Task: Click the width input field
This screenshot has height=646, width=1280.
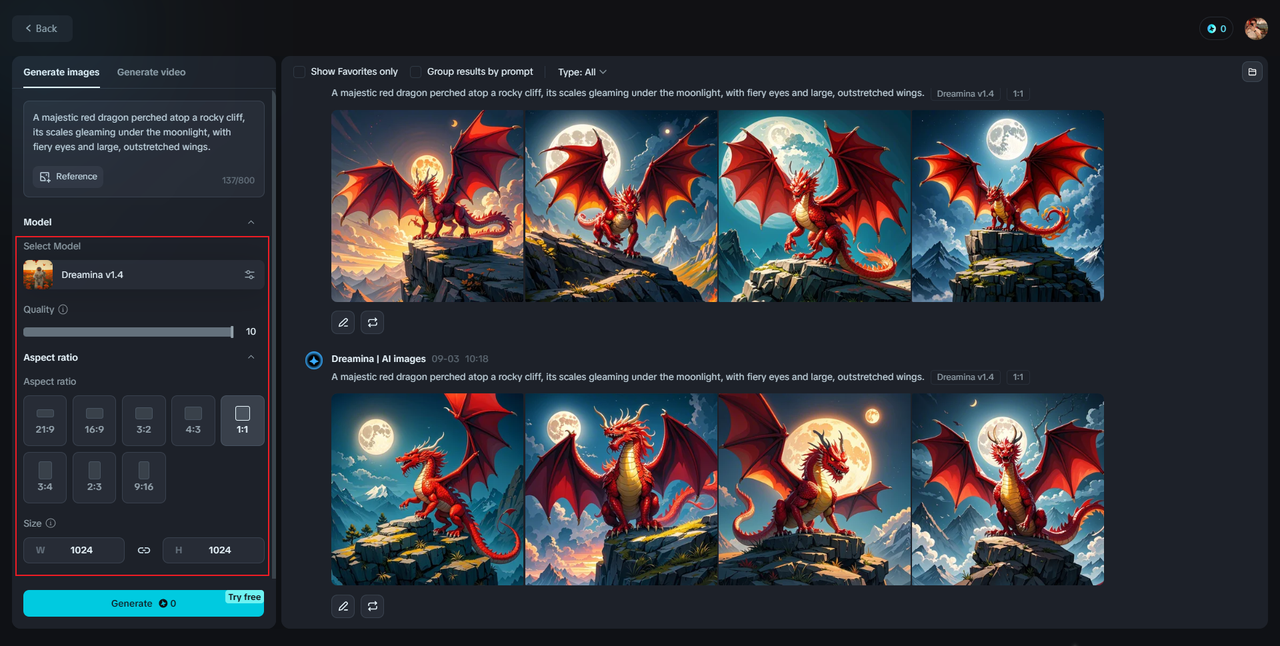Action: [x=74, y=550]
